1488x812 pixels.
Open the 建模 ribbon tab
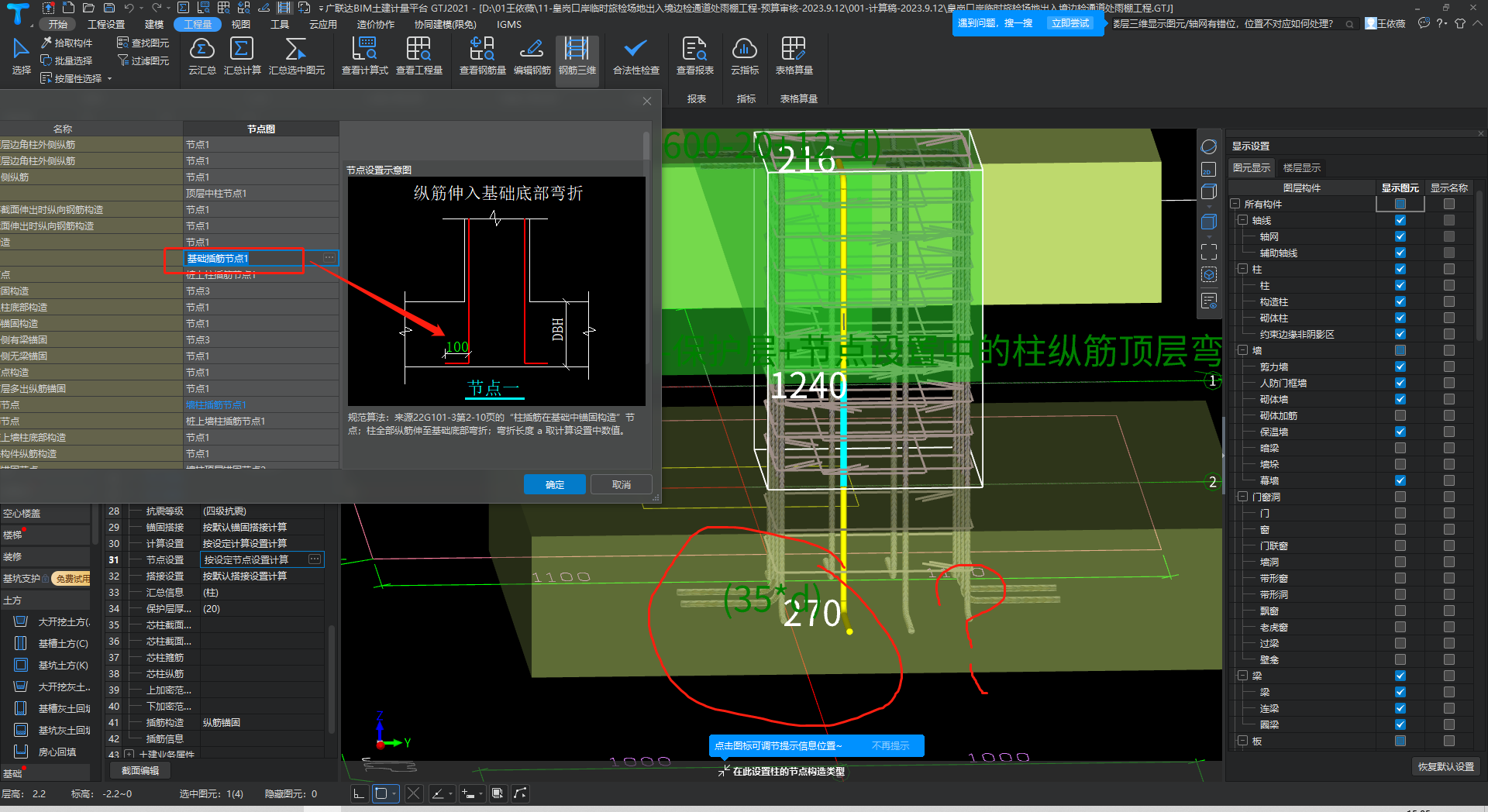(154, 24)
